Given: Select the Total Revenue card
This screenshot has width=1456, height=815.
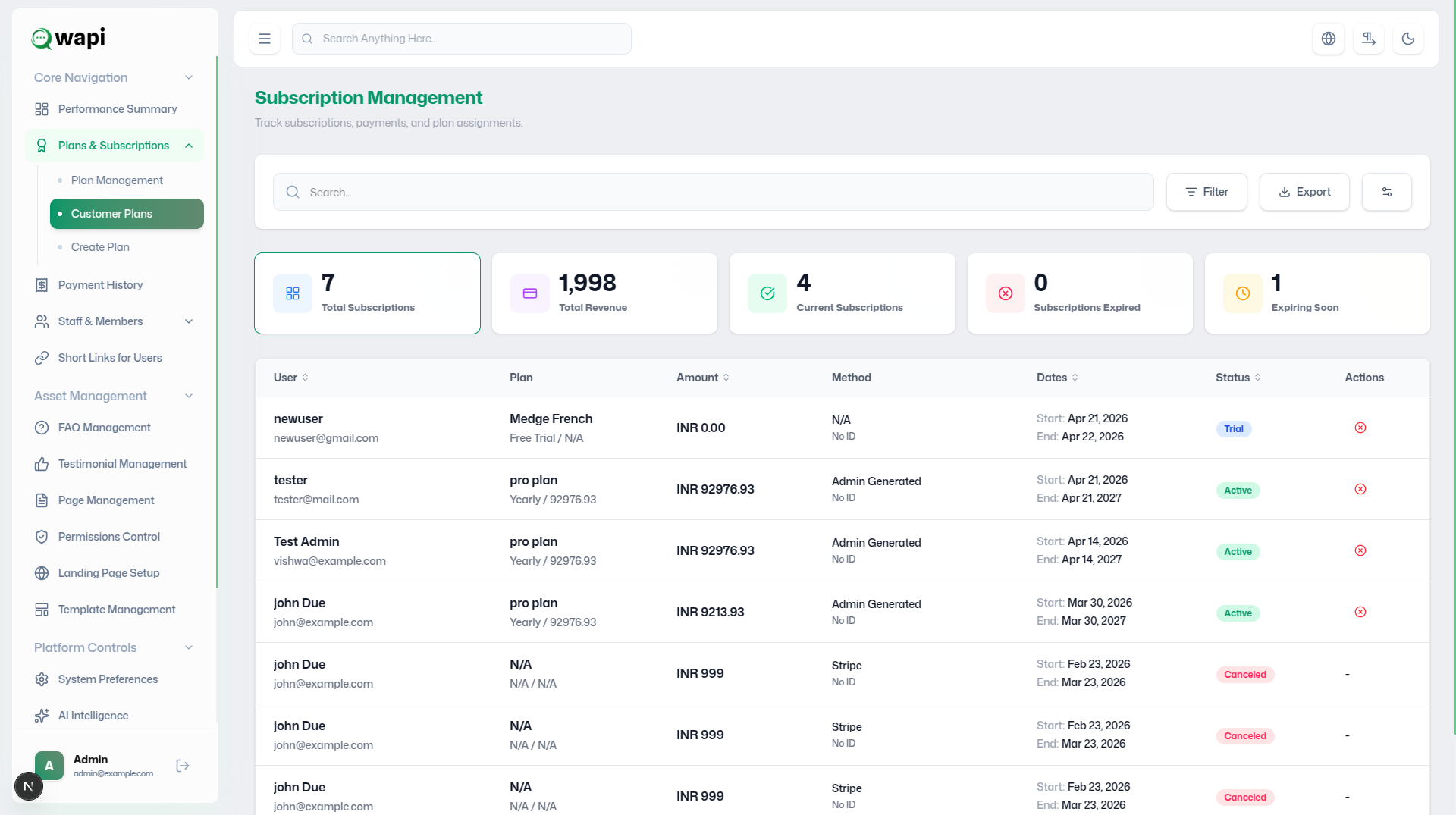Looking at the screenshot, I should pos(604,293).
